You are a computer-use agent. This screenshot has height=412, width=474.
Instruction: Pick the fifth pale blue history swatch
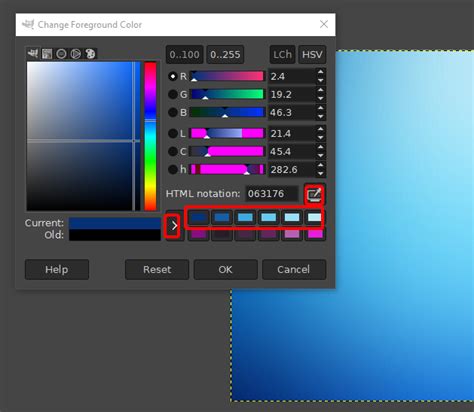[292, 218]
